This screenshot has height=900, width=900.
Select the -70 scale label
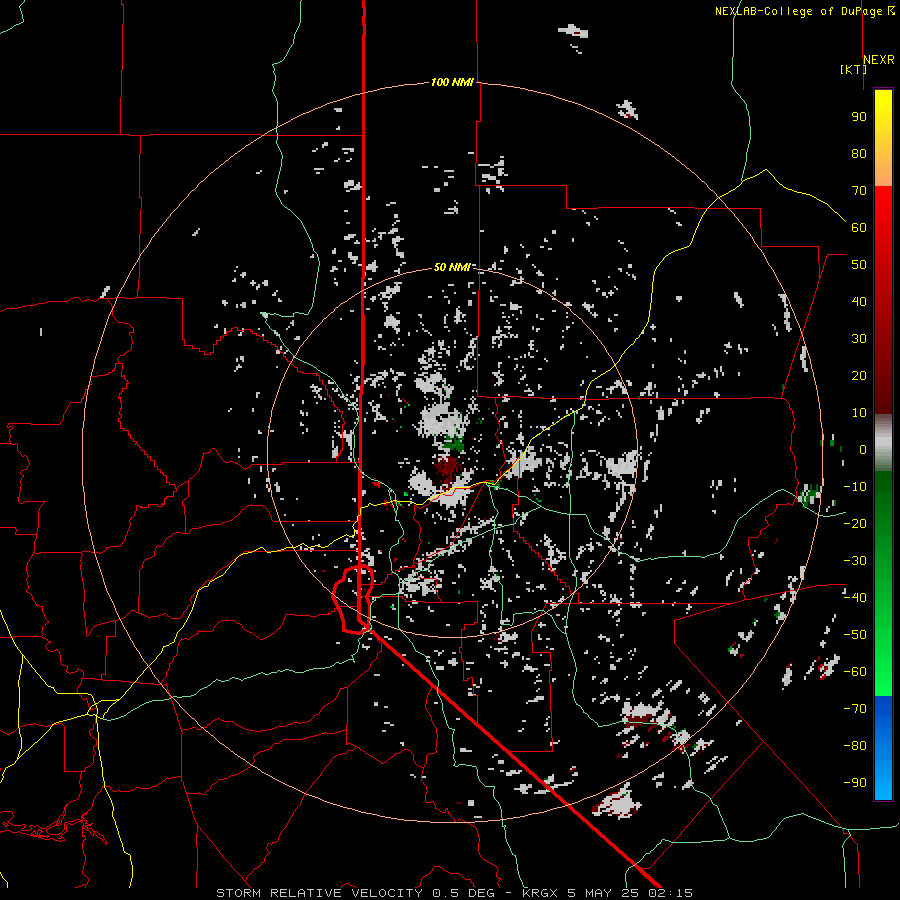point(855,709)
